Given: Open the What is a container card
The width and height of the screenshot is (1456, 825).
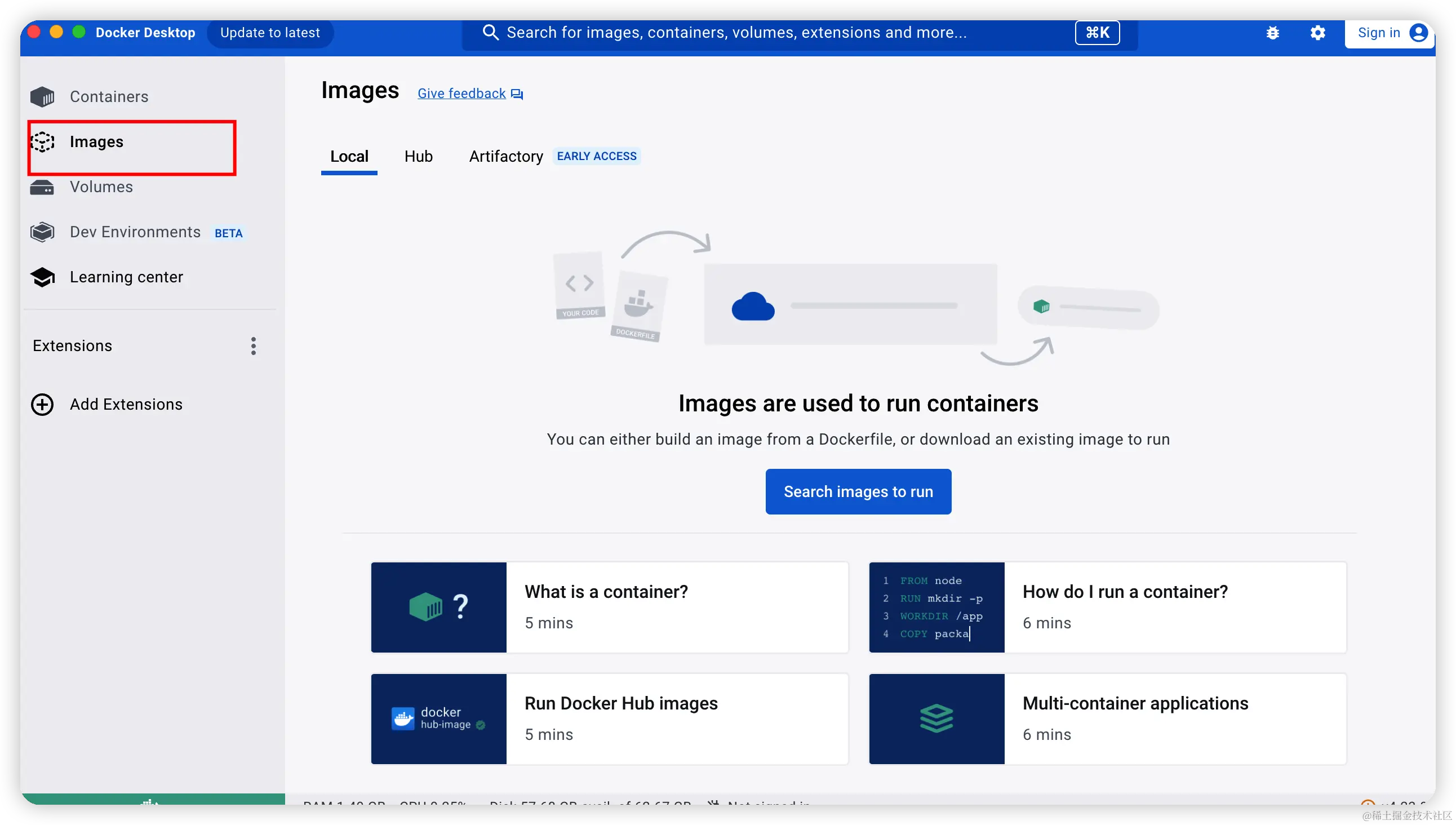Looking at the screenshot, I should coord(609,607).
